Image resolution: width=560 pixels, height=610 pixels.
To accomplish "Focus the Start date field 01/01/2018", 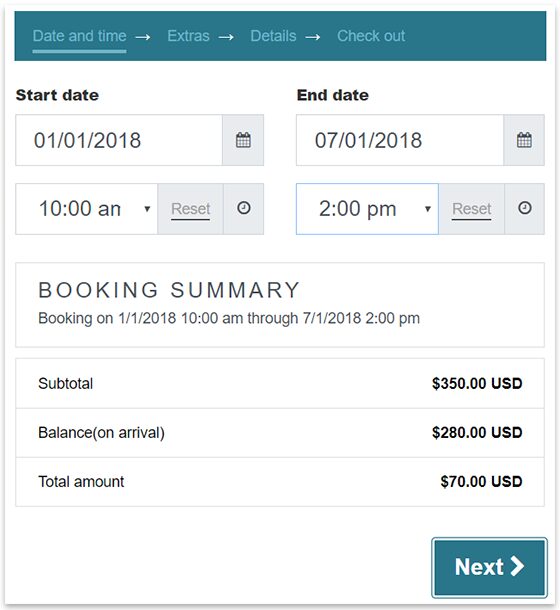I will 119,140.
